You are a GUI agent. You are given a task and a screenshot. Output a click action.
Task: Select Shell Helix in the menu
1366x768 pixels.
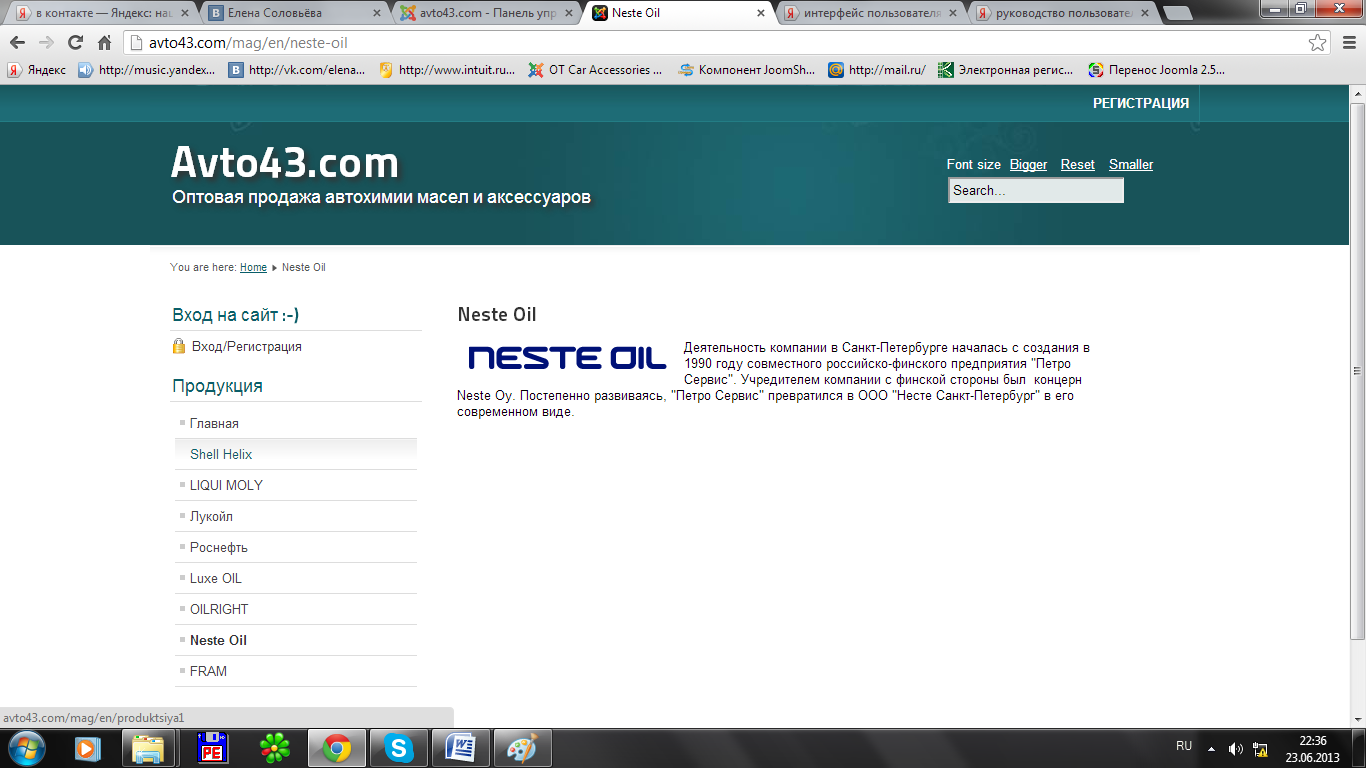296,454
